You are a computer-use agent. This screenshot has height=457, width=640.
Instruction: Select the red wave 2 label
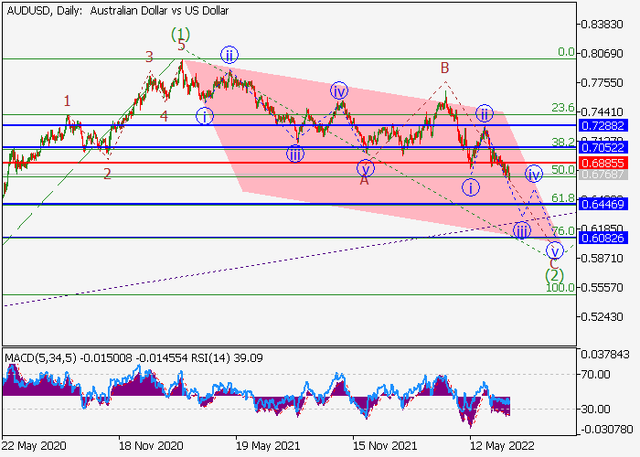(107, 173)
